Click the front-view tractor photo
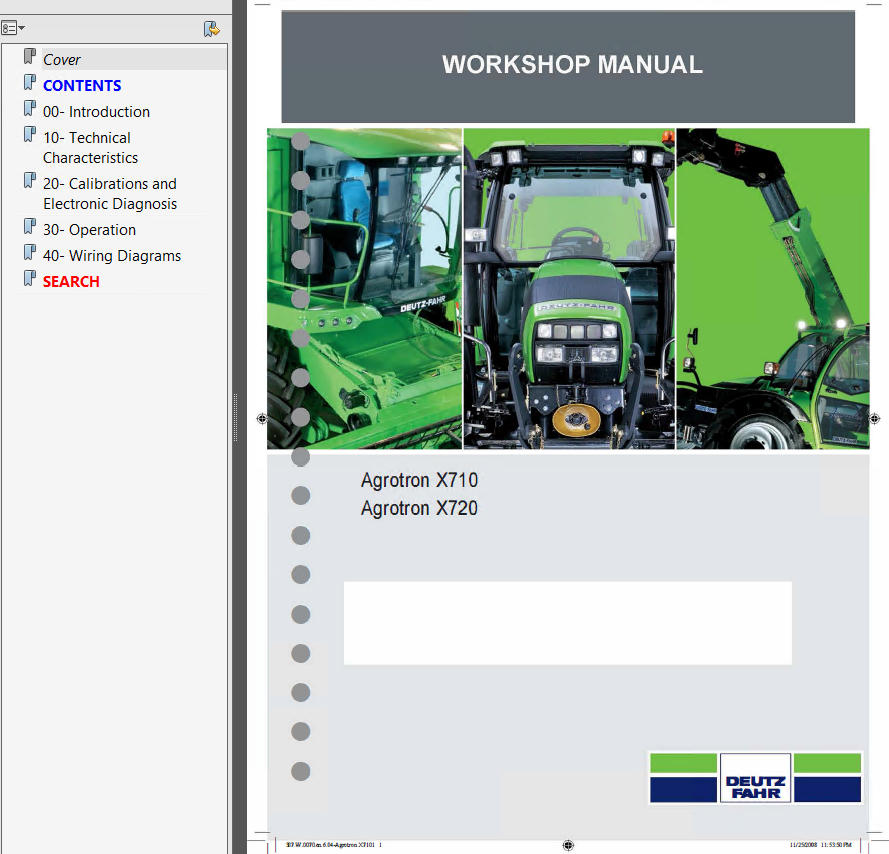This screenshot has height=854, width=889. click(569, 289)
